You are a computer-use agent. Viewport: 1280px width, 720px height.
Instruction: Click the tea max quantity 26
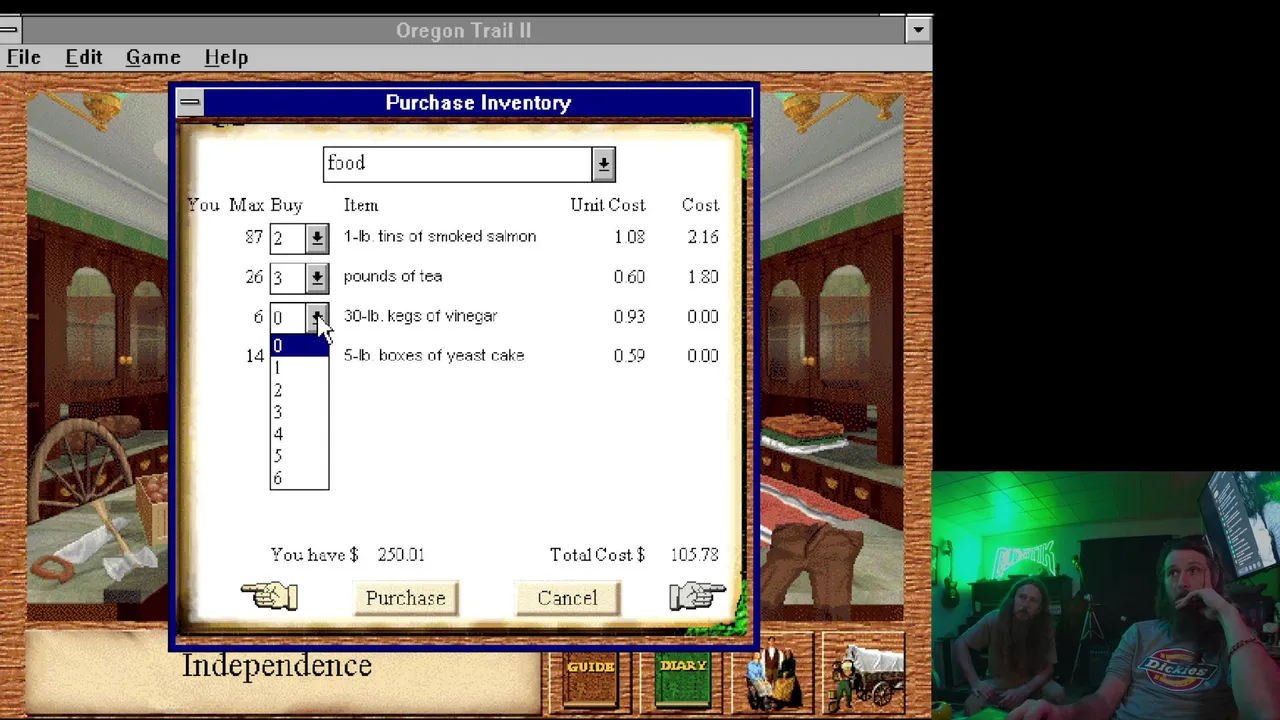pos(254,277)
